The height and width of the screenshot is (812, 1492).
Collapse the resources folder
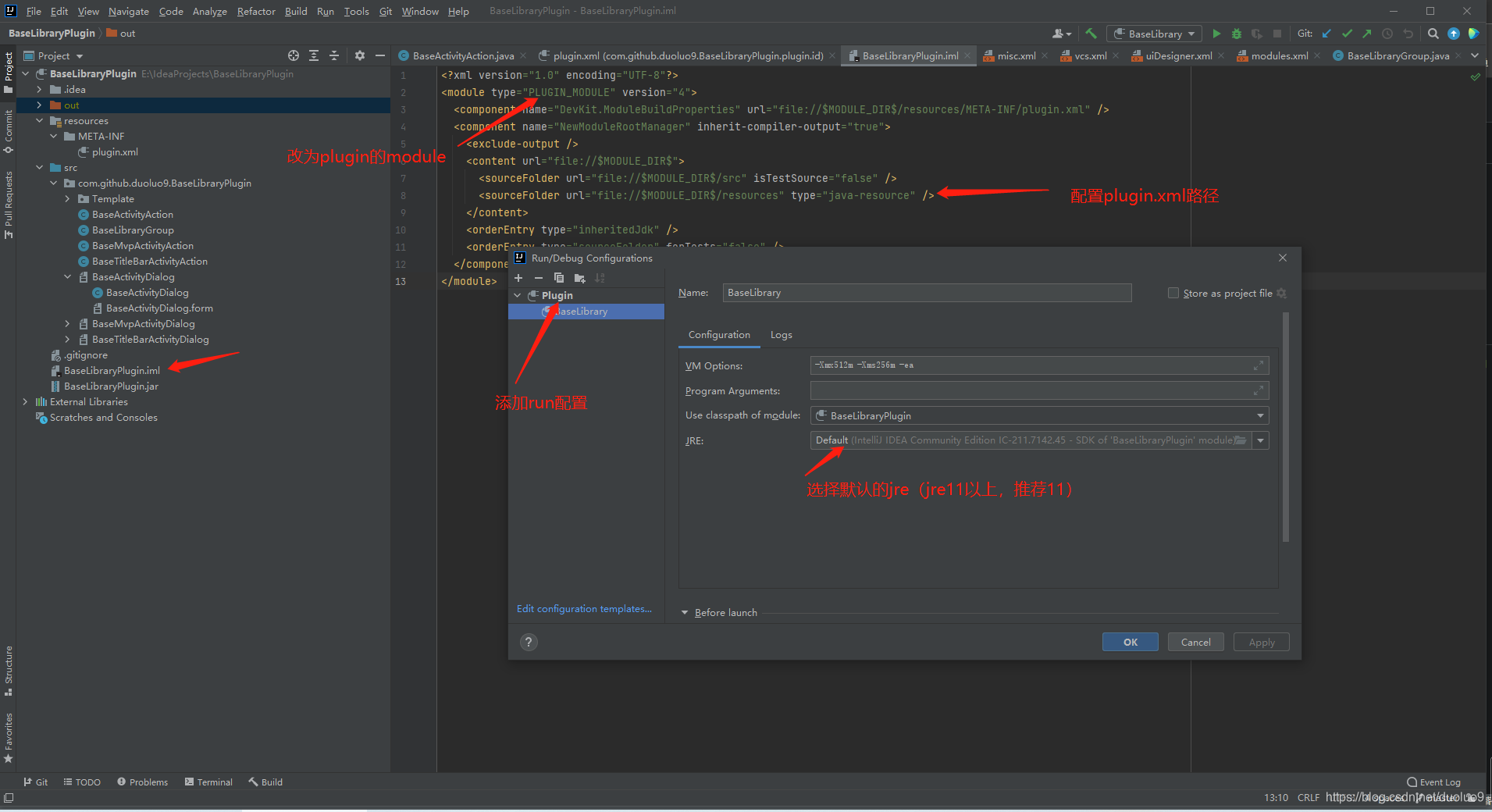40,121
